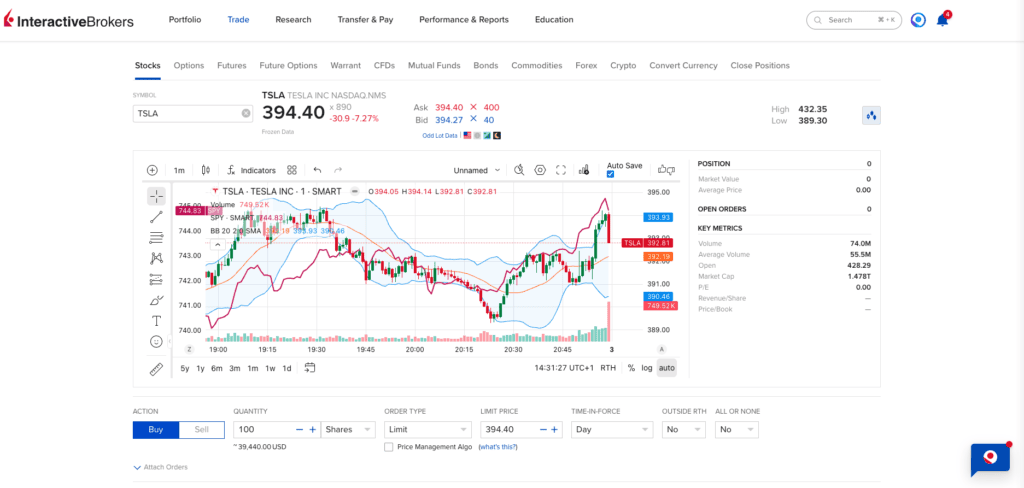1024x488 pixels.
Task: Open the chart settings hexagon icon
Action: [540, 170]
